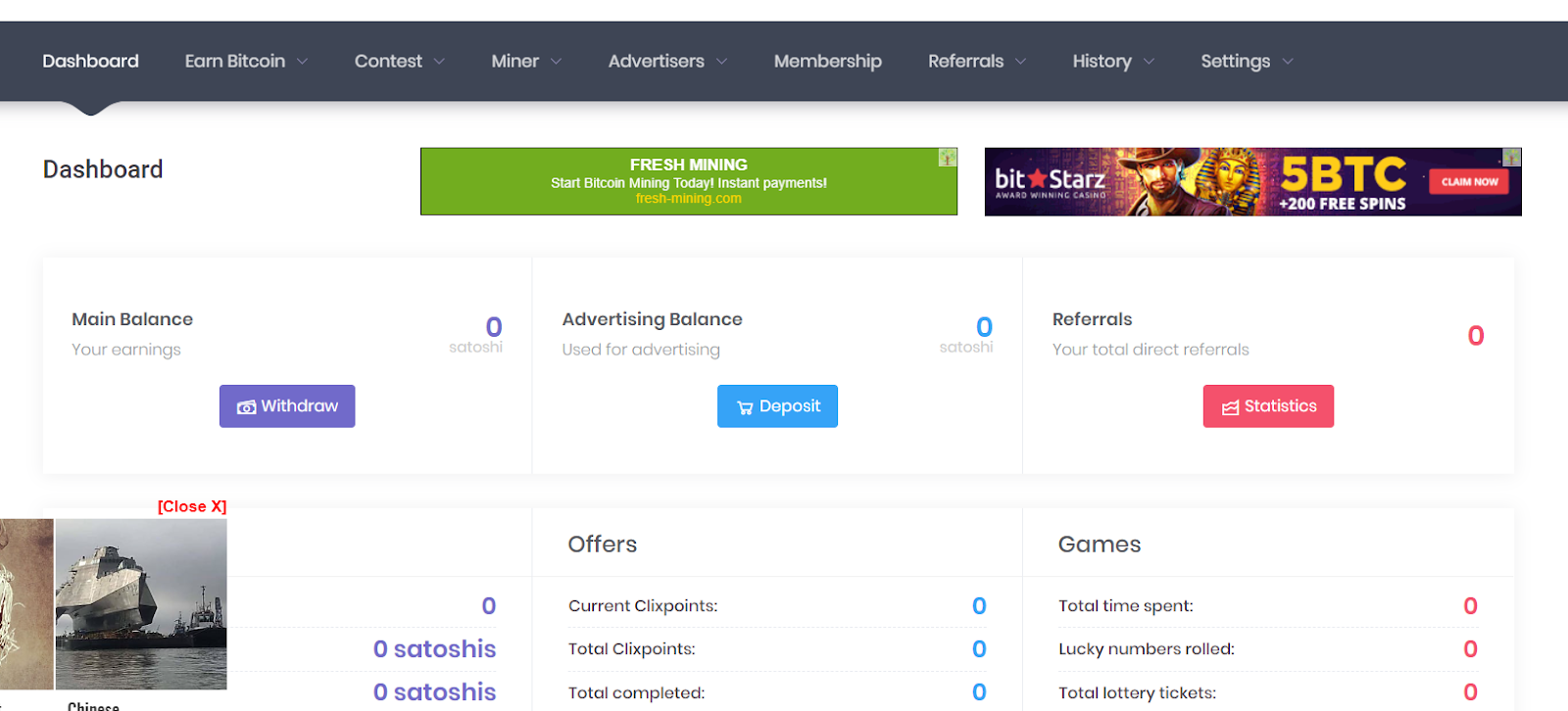Expand the Referrals dropdown arrow
The image size is (1568, 711).
click(x=1020, y=62)
